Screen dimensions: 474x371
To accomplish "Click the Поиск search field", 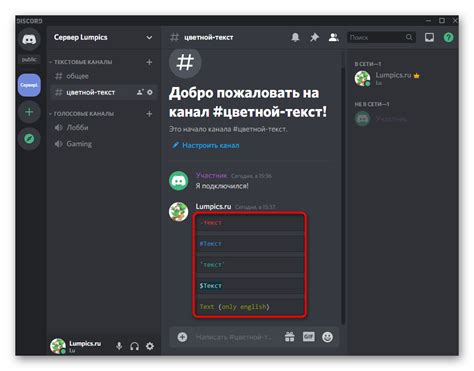I will click(x=381, y=37).
